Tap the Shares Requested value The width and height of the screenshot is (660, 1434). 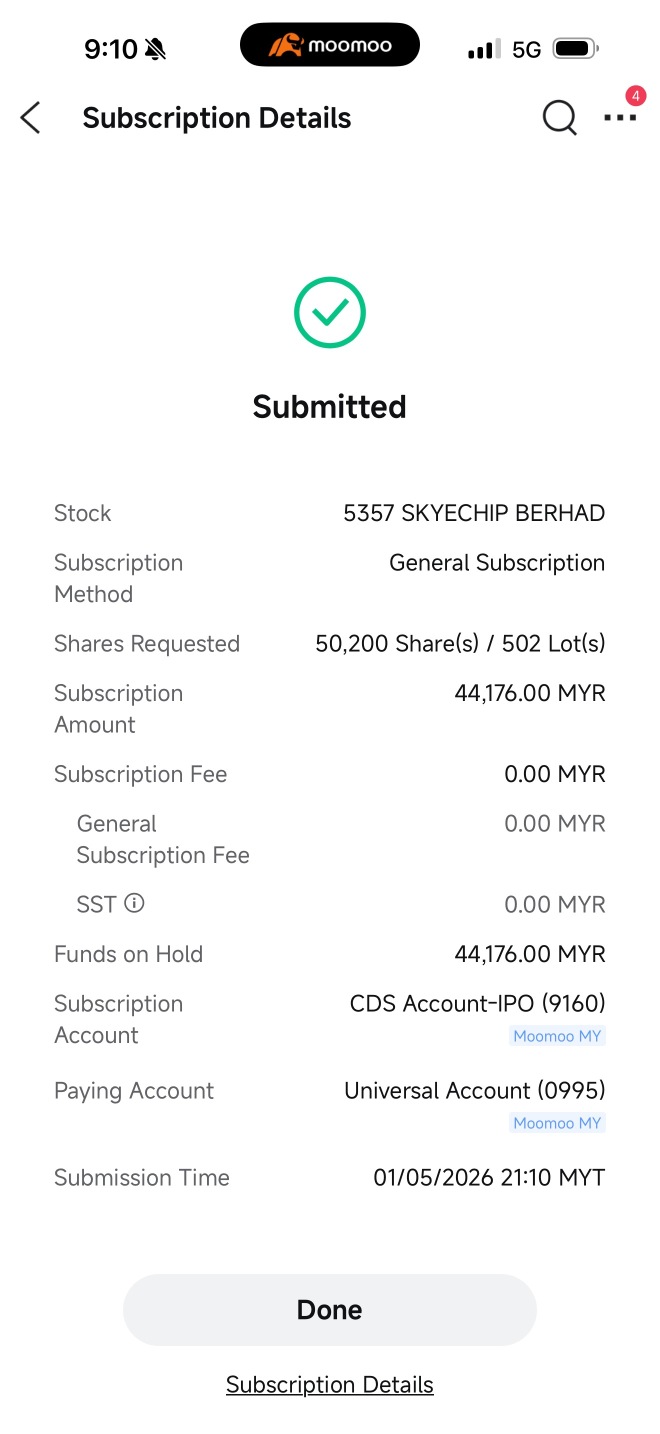point(461,643)
